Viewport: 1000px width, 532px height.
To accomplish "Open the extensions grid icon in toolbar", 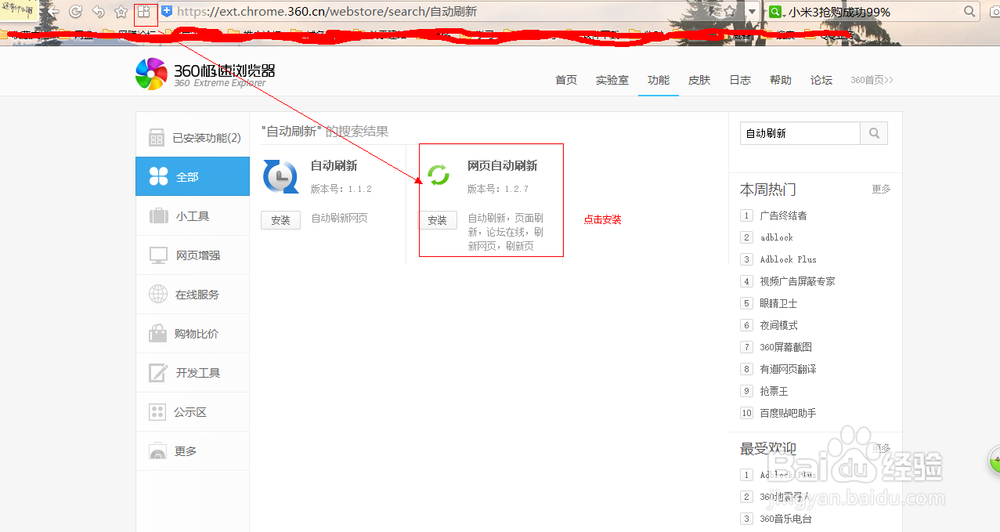I will point(144,12).
